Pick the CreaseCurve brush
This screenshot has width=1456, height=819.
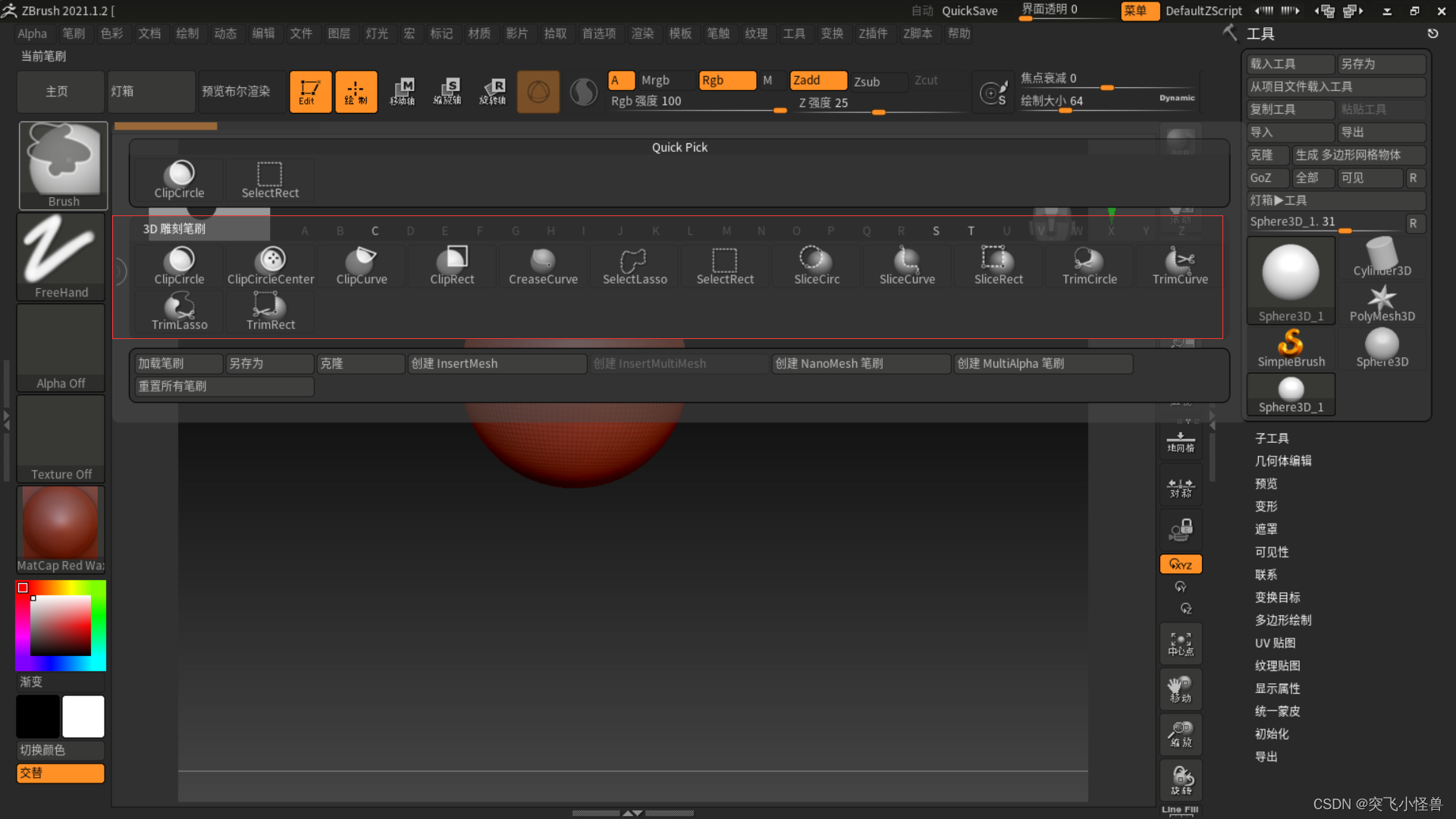coord(543,265)
